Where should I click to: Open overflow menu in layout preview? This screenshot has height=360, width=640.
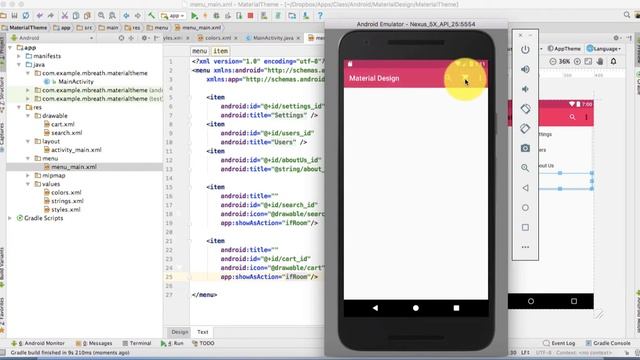(x=586, y=117)
